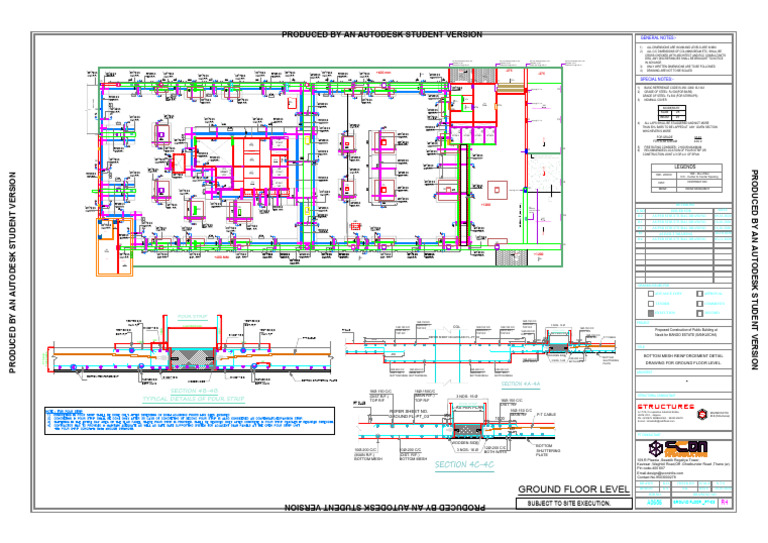Click the purple cube SCON logo icon
Viewport: 768px width, 543px height.
coord(656,448)
